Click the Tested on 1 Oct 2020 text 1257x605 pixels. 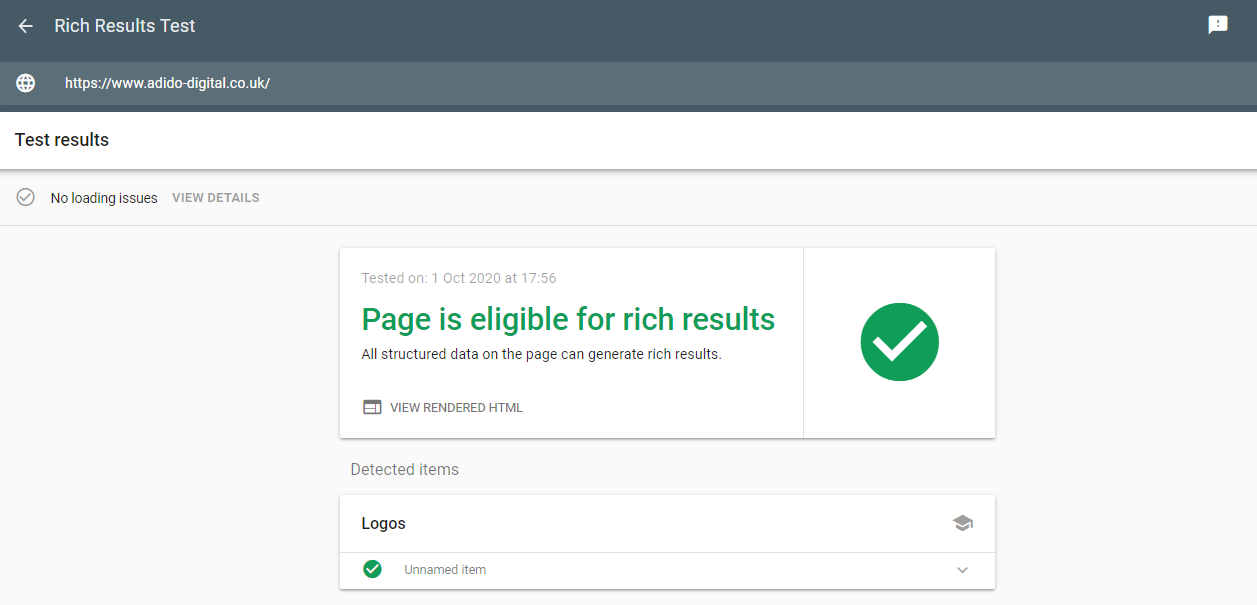coord(459,278)
